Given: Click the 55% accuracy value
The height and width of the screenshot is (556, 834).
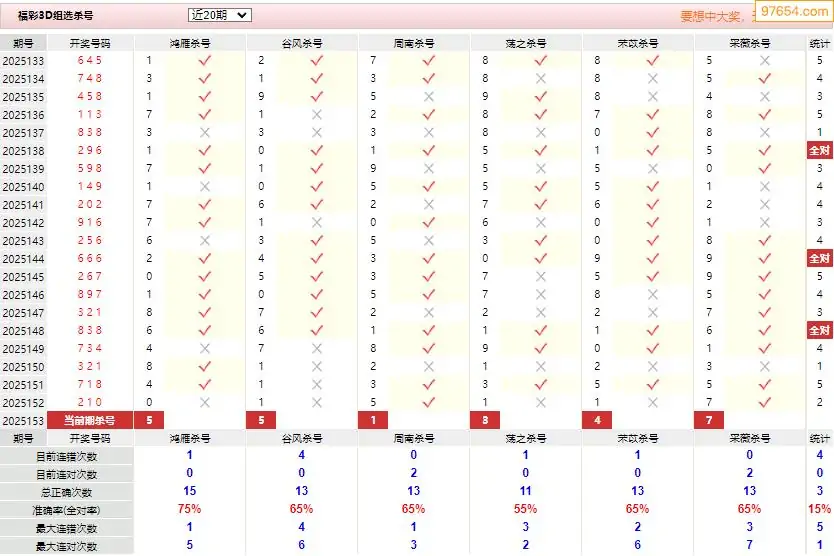Looking at the screenshot, I should coord(526,509).
